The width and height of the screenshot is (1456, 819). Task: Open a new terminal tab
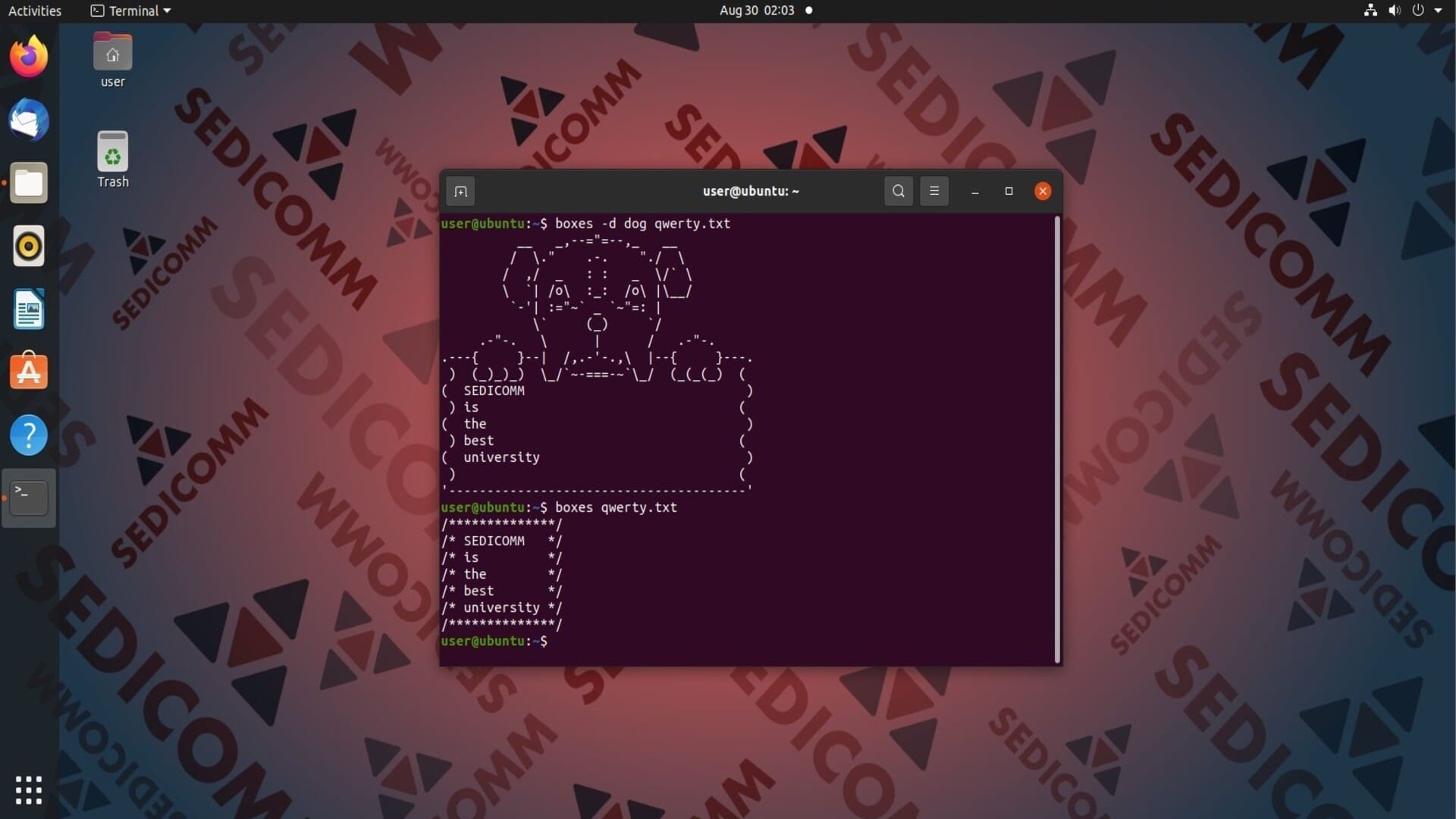click(460, 191)
